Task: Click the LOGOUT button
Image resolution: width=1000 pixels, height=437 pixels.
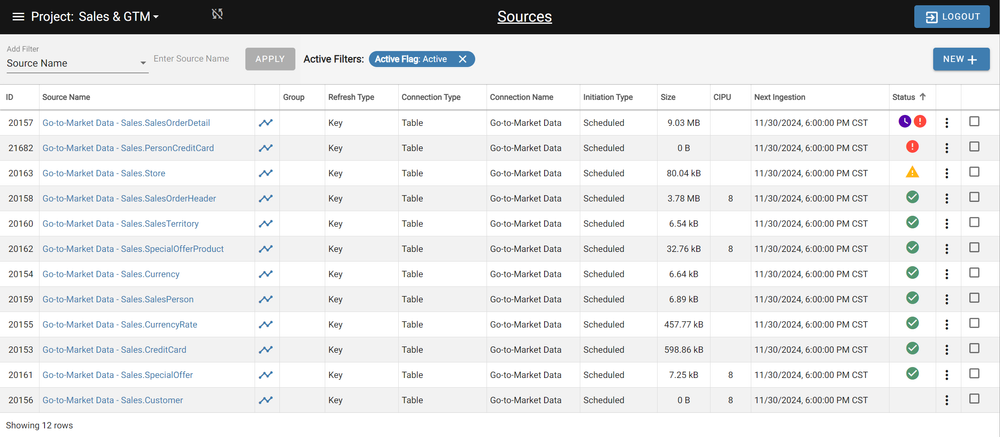Action: (952, 17)
